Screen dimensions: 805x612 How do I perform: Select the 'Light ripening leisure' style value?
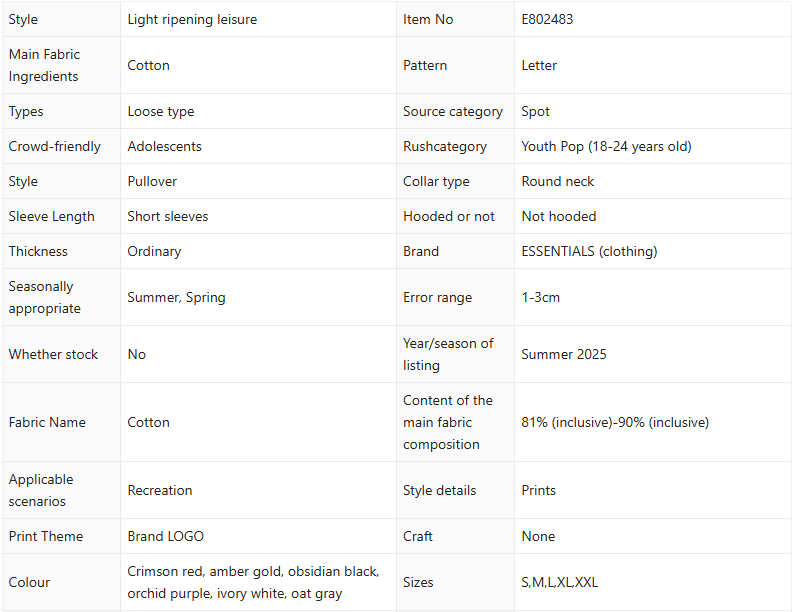192,19
